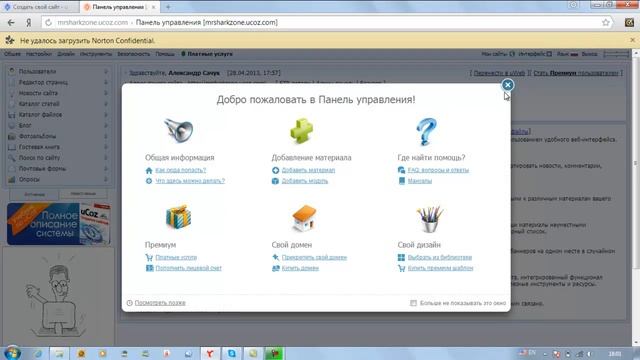Dismiss the Norton Confidential notification bar
Screen dimensions: 640x360
(632, 40)
